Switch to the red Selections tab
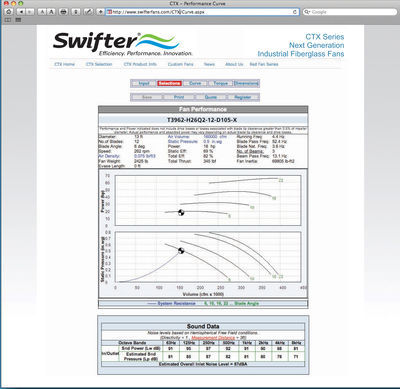 pos(169,83)
